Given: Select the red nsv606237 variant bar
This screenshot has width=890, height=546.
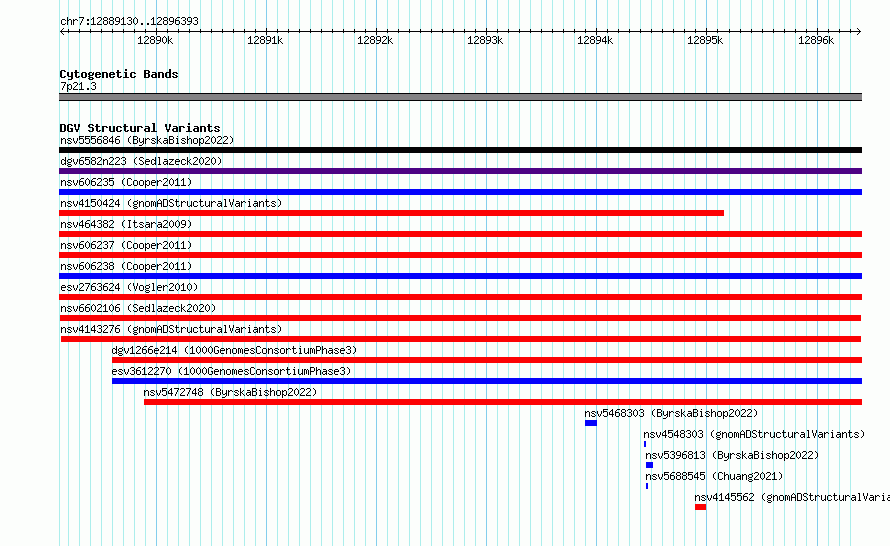Looking at the screenshot, I should point(460,255).
